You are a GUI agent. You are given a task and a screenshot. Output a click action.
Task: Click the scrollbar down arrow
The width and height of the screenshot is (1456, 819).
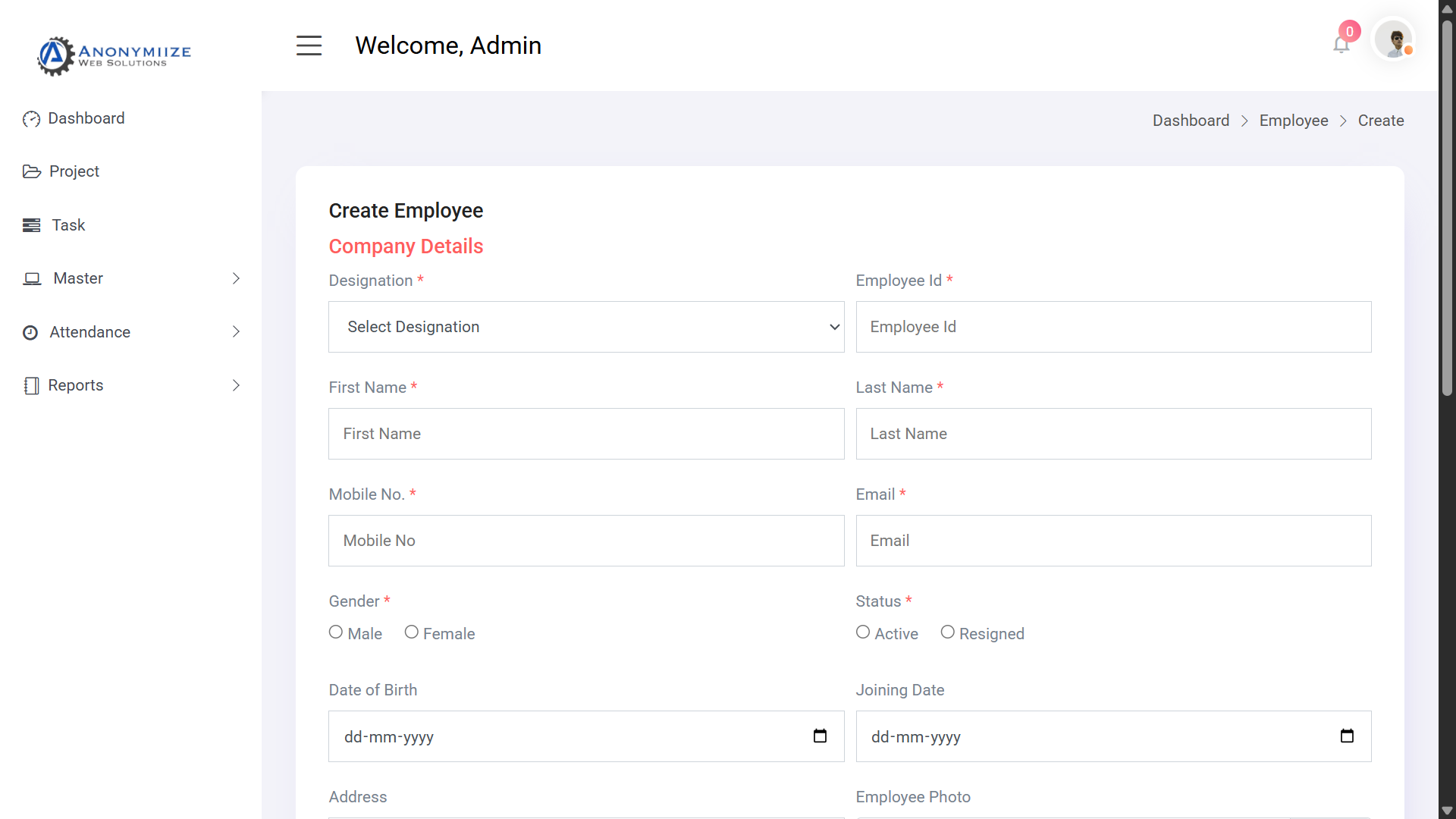1447,811
